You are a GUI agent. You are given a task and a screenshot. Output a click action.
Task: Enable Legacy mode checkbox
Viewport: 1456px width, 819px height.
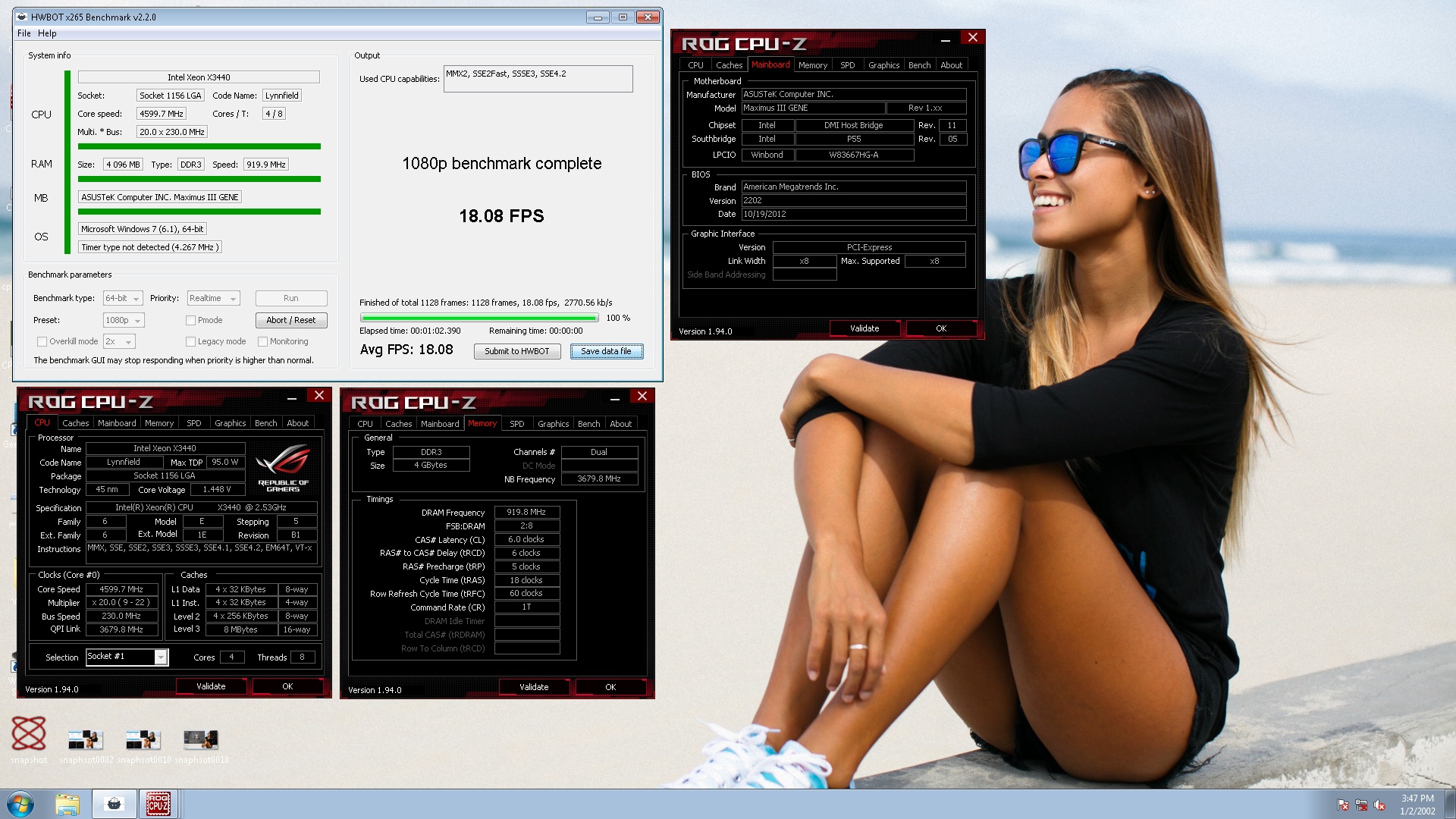(x=191, y=341)
